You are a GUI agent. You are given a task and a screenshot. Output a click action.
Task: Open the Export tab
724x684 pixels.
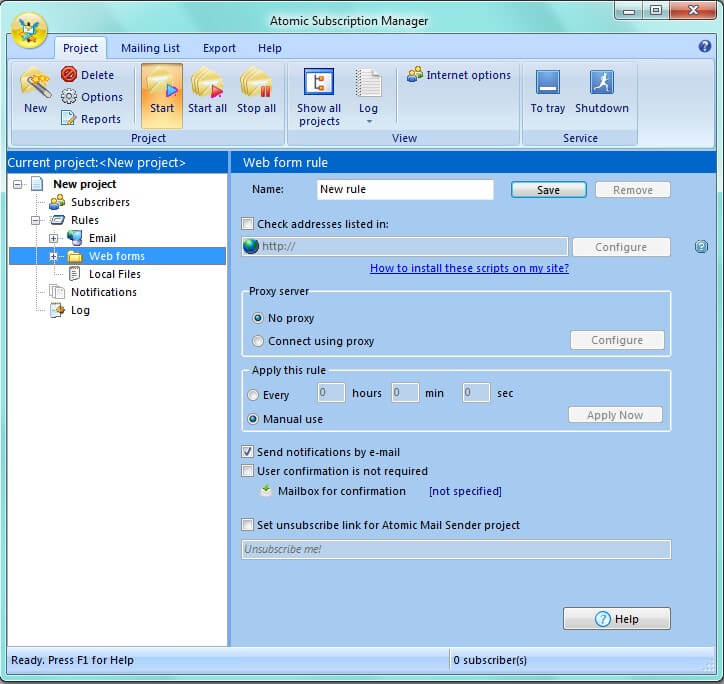coord(219,48)
